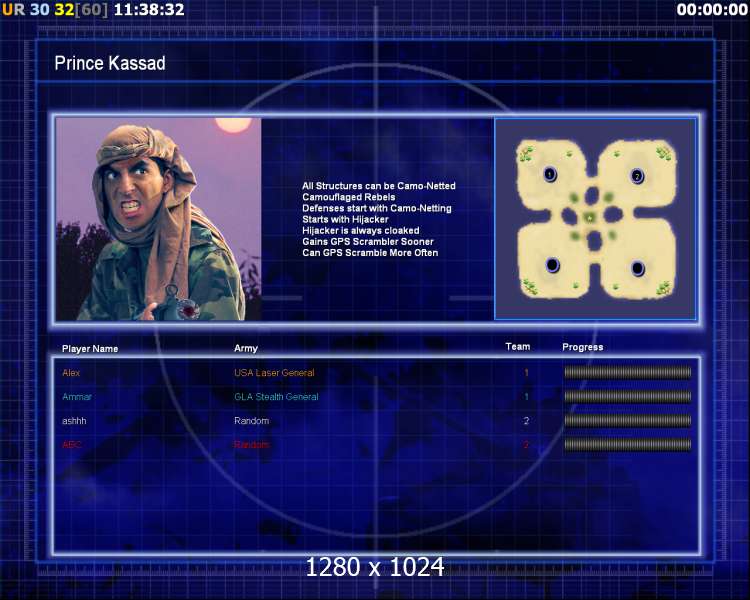The width and height of the screenshot is (750, 600).
Task: Click team number in Ammar's row
Action: 526,397
